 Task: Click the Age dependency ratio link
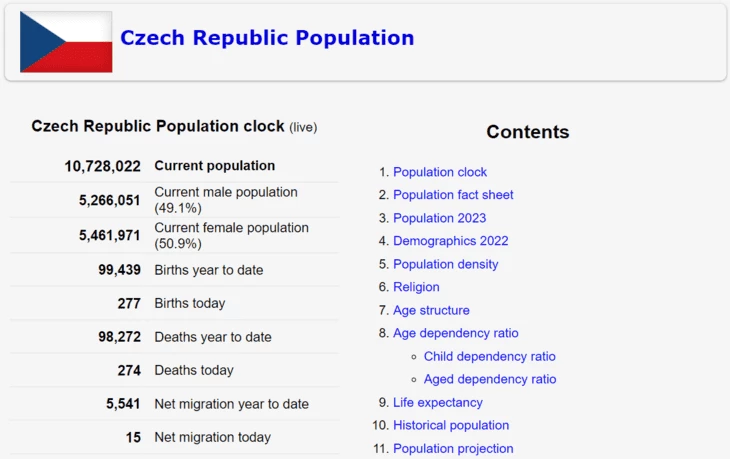coord(455,333)
